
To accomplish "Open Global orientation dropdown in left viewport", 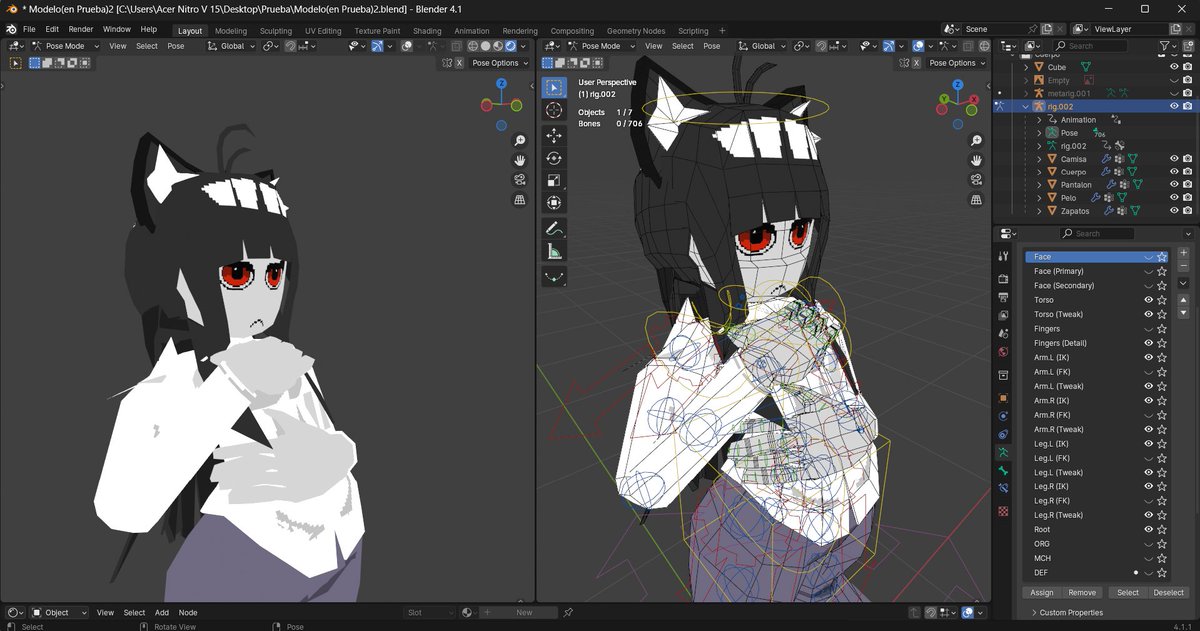I will click(232, 46).
